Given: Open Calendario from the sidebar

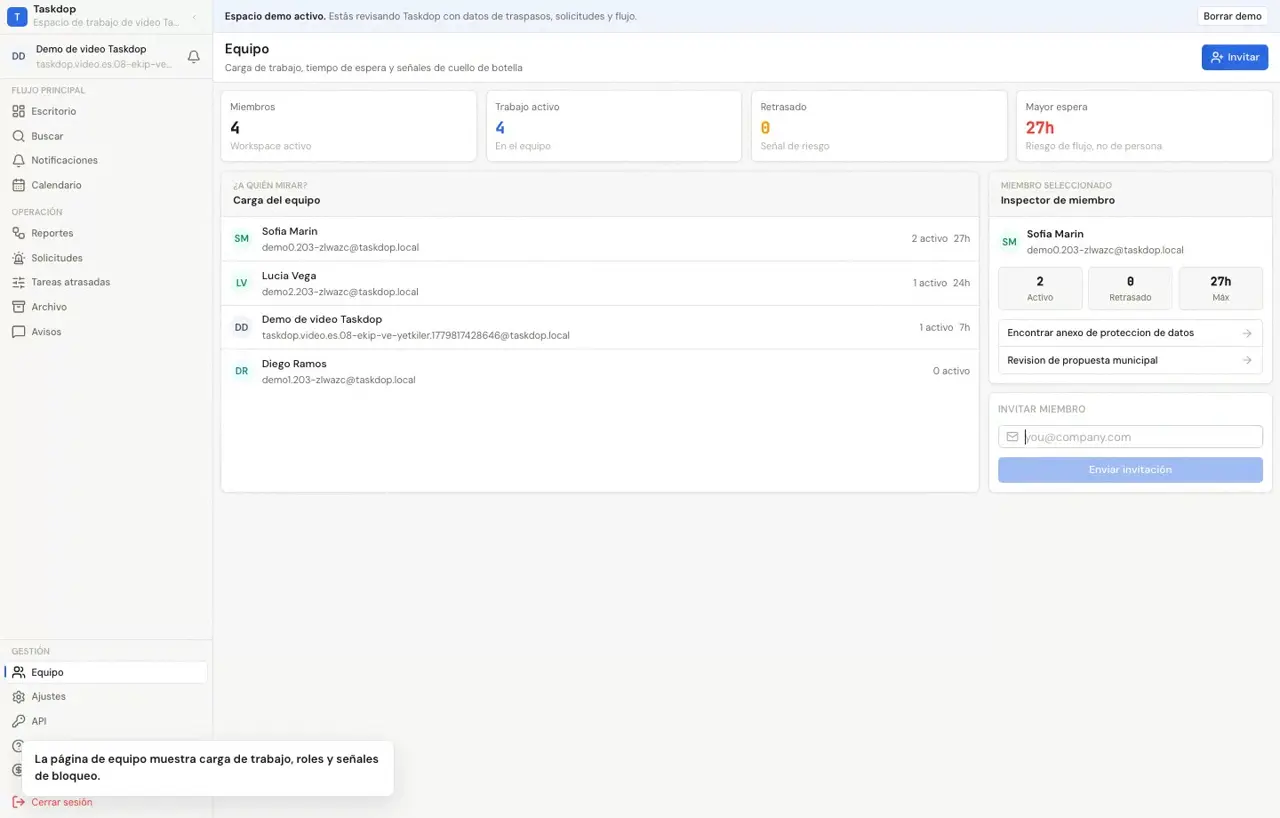Looking at the screenshot, I should [x=106, y=185].
